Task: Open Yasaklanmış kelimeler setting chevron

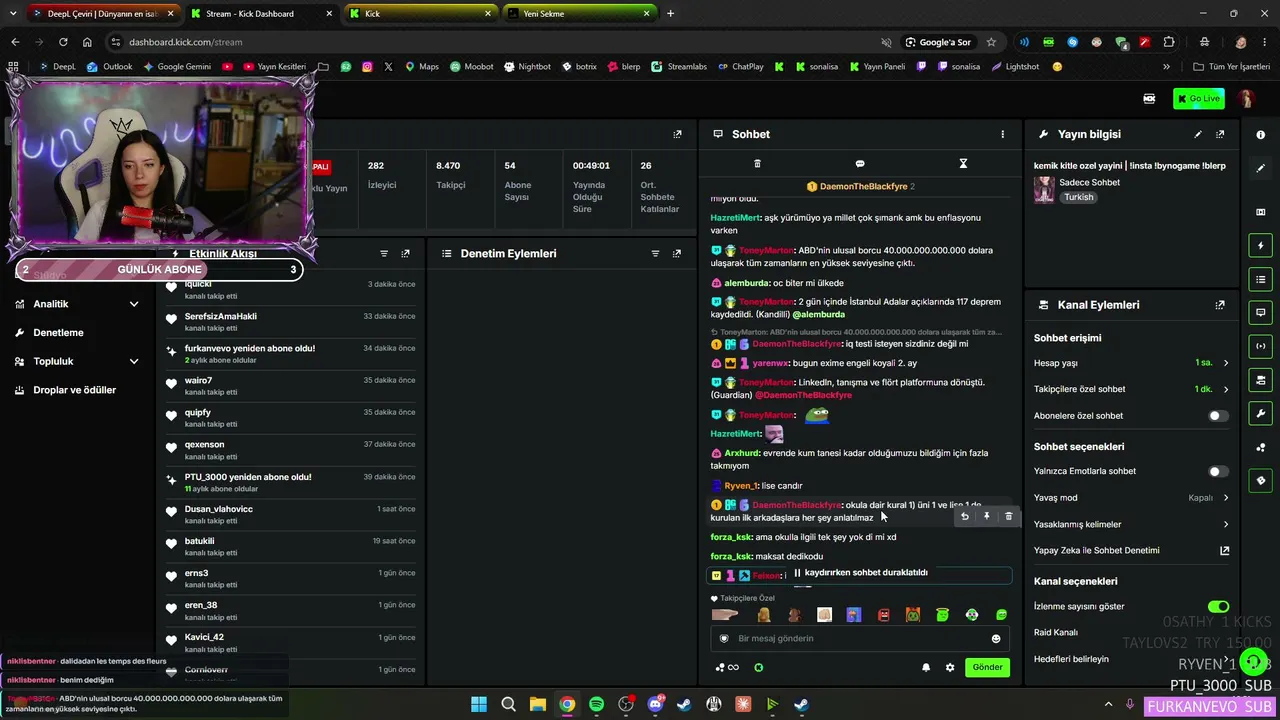Action: tap(1226, 524)
